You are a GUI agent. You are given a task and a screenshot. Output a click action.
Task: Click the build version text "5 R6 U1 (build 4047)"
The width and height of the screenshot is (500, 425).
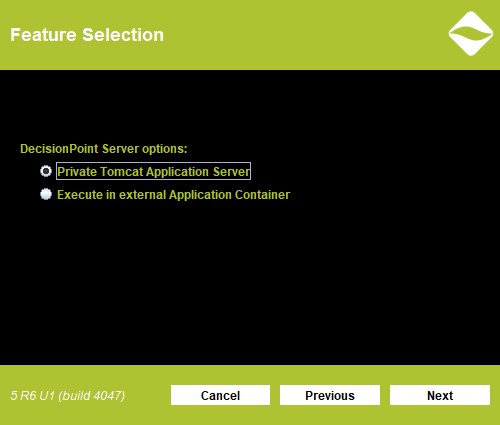click(x=68, y=396)
